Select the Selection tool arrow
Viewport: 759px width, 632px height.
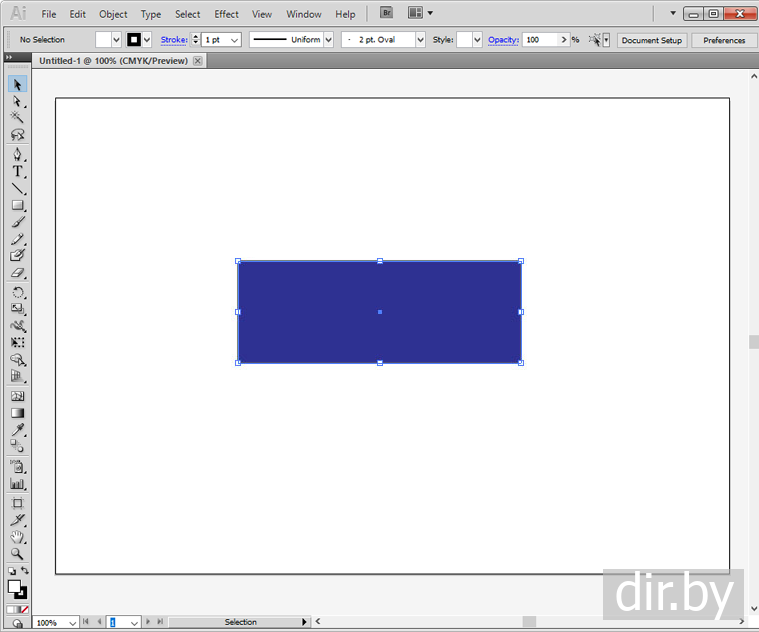coord(17,85)
